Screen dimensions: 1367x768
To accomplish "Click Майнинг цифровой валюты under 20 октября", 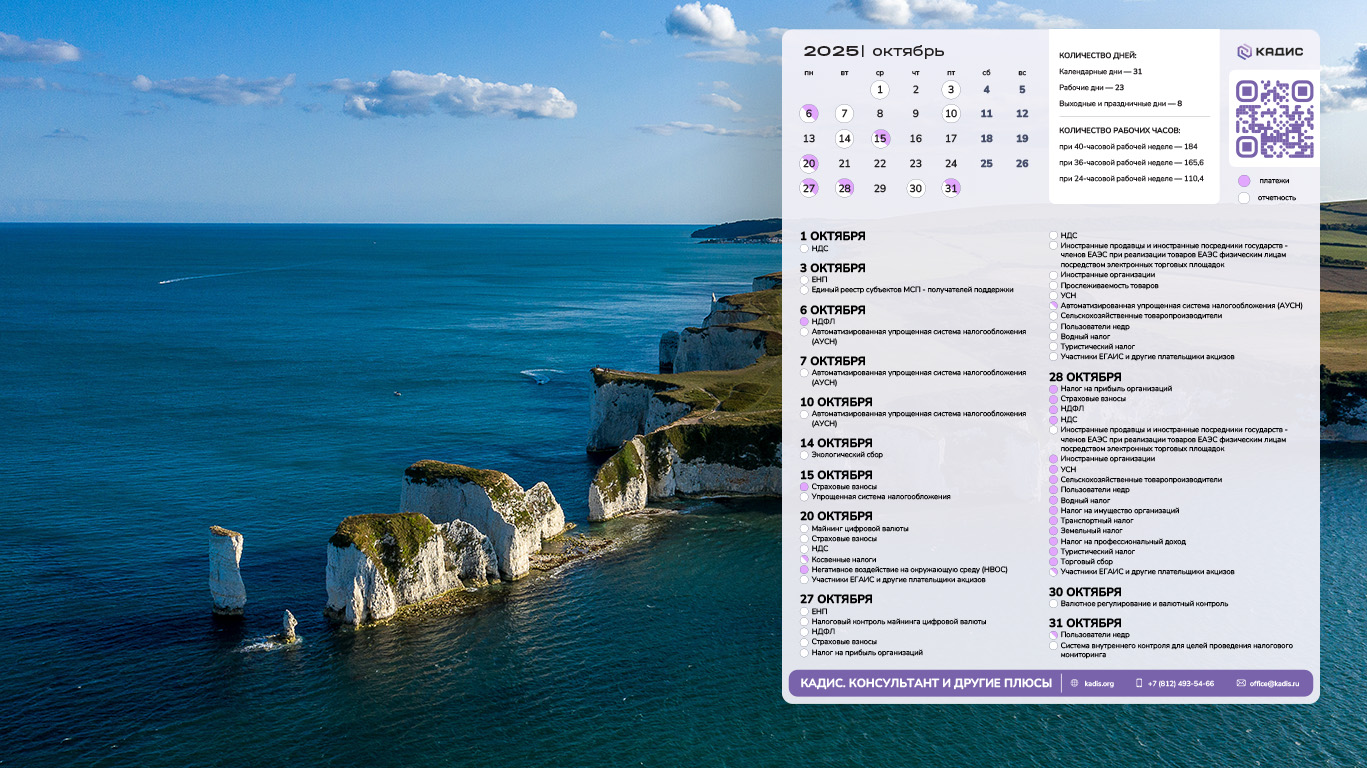I will (x=860, y=528).
